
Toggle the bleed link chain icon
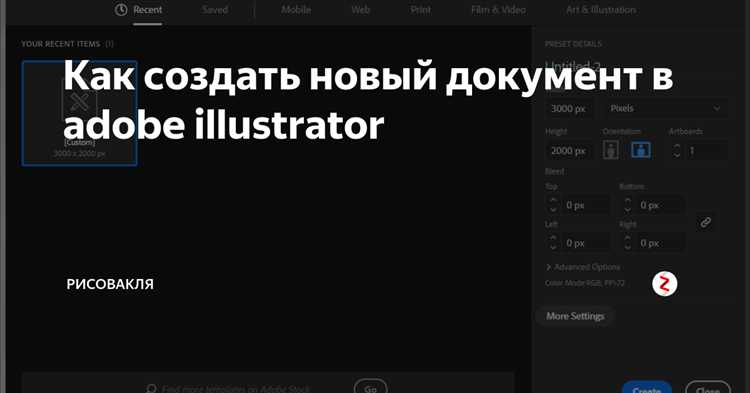click(x=706, y=222)
